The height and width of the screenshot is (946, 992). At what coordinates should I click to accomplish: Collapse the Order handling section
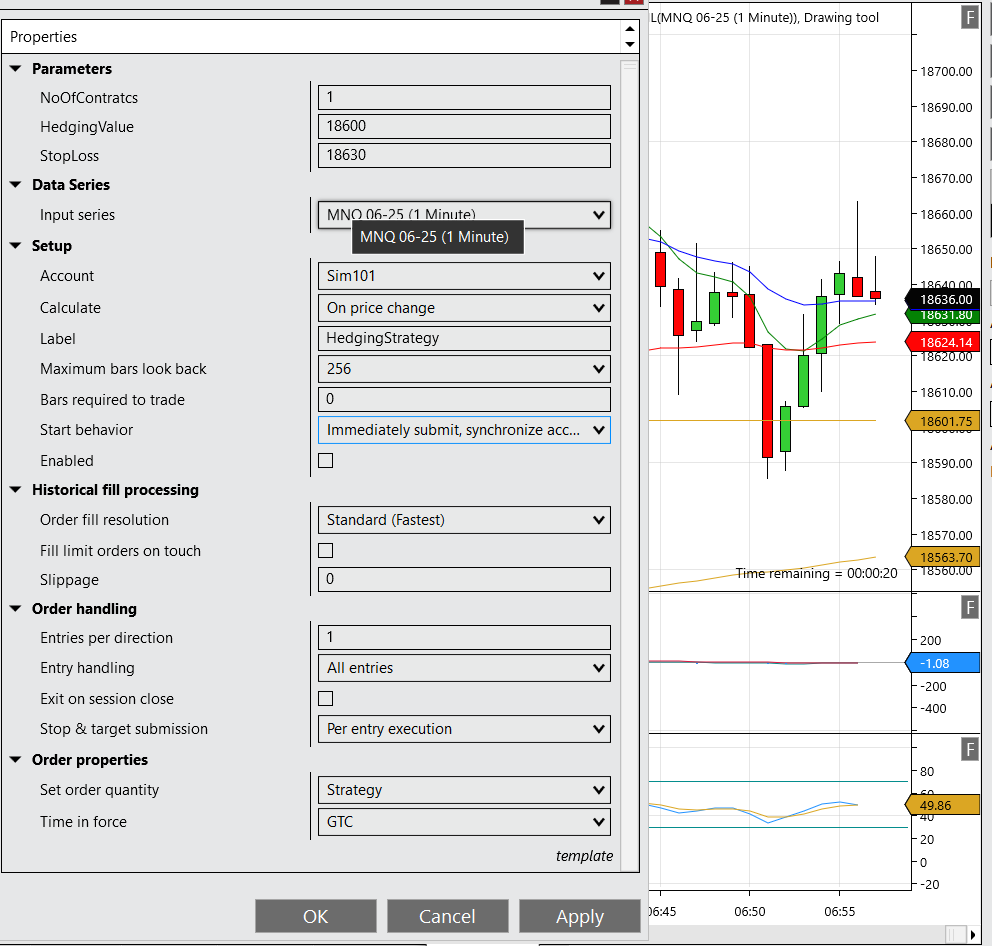click(x=16, y=609)
